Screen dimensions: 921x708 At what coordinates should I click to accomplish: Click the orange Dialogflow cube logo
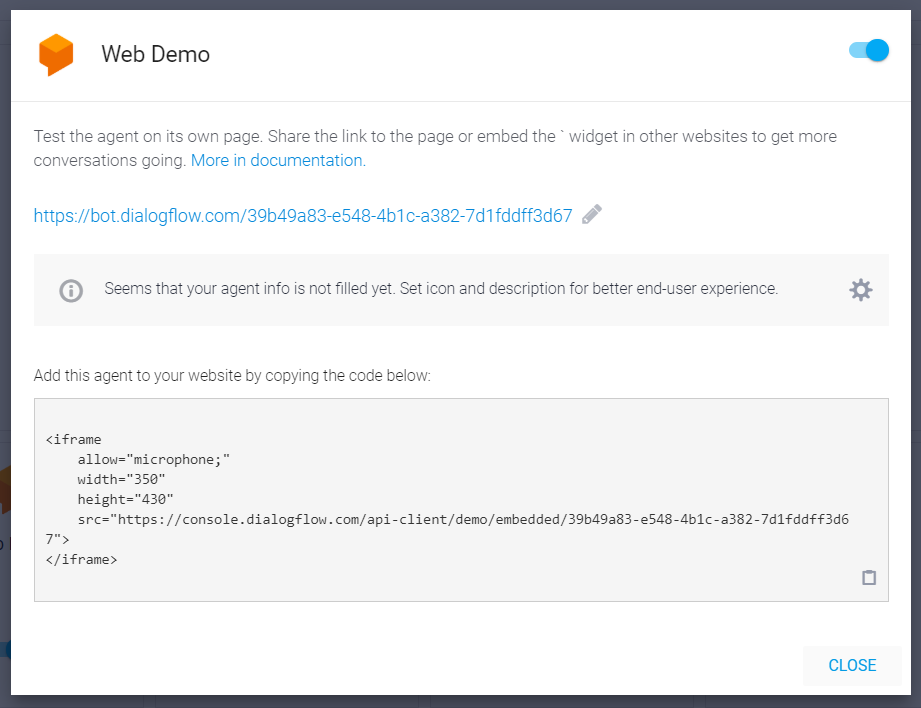(56, 55)
